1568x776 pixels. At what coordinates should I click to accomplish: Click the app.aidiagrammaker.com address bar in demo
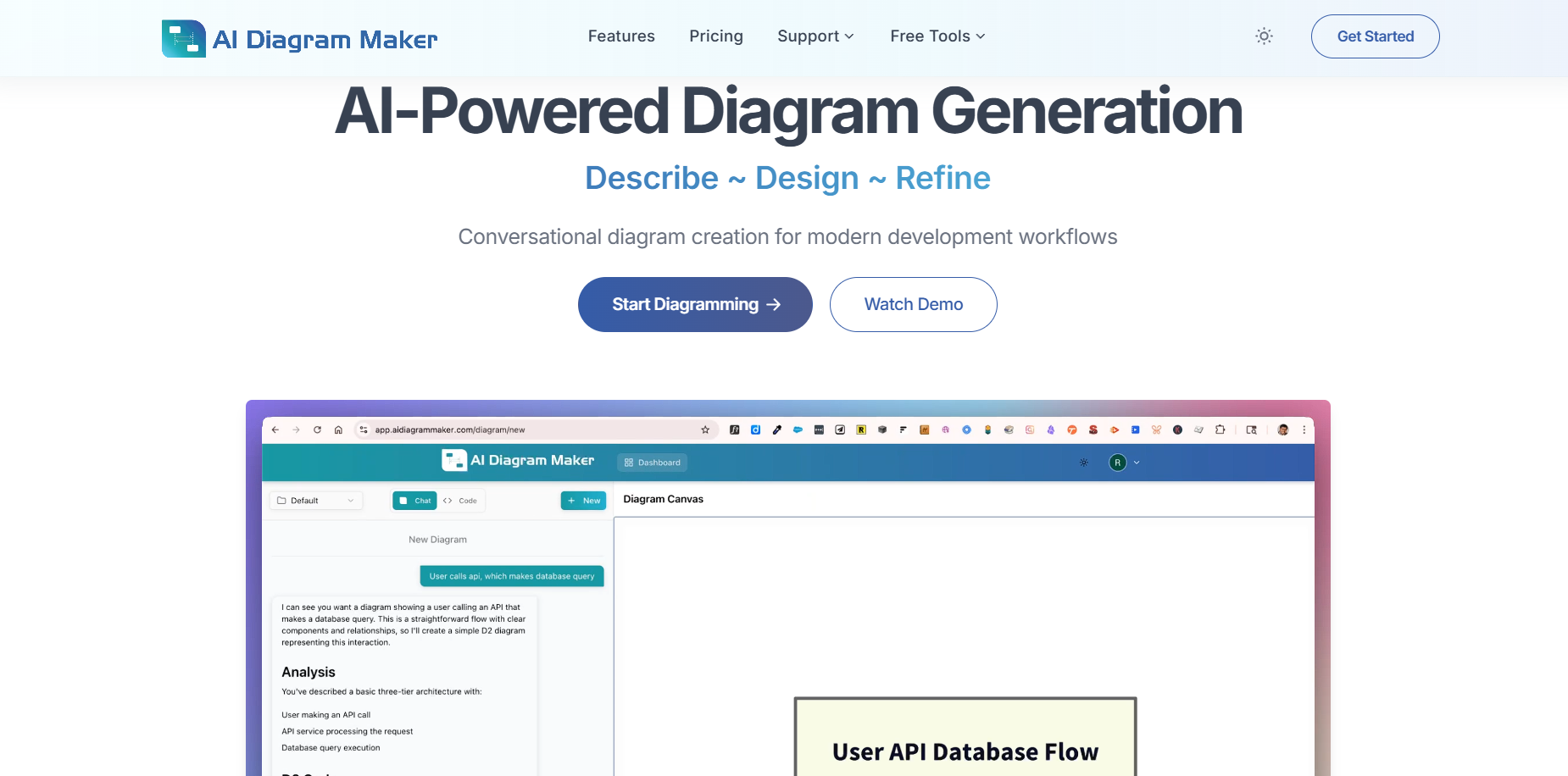click(x=536, y=430)
